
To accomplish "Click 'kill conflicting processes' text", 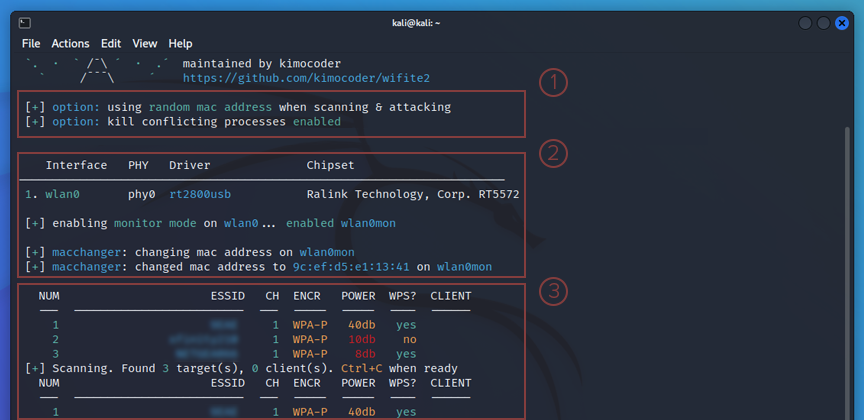I will coord(197,121).
